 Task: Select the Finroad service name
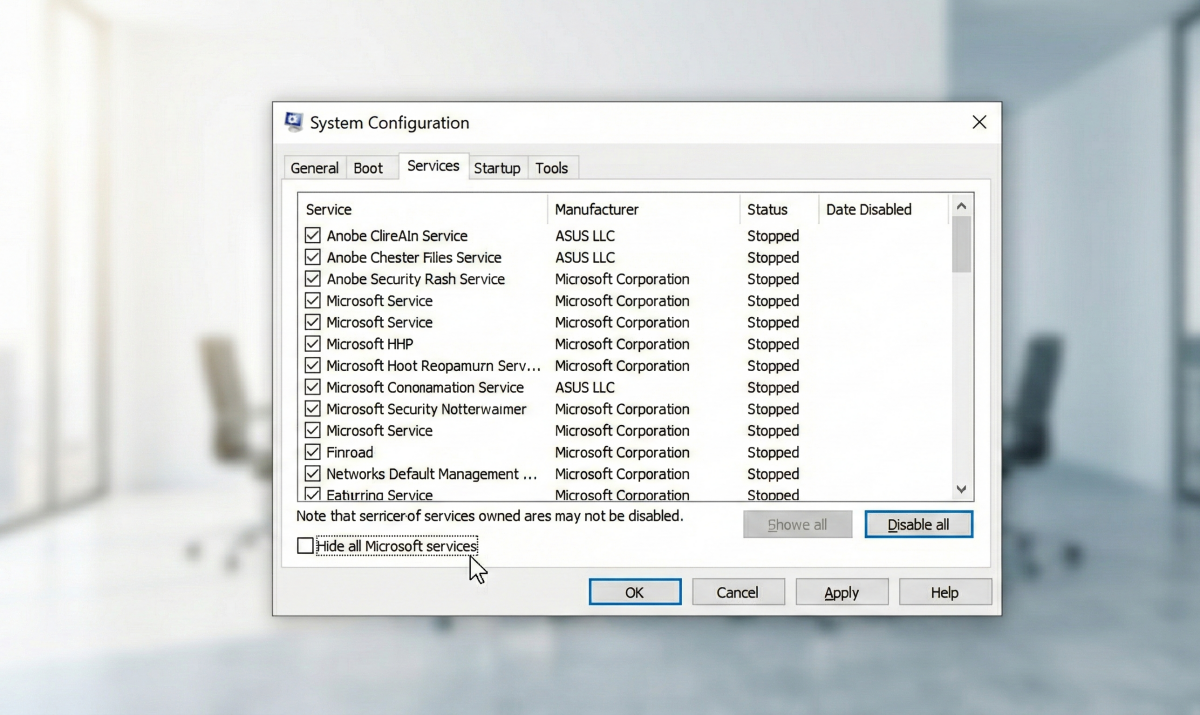(x=349, y=452)
